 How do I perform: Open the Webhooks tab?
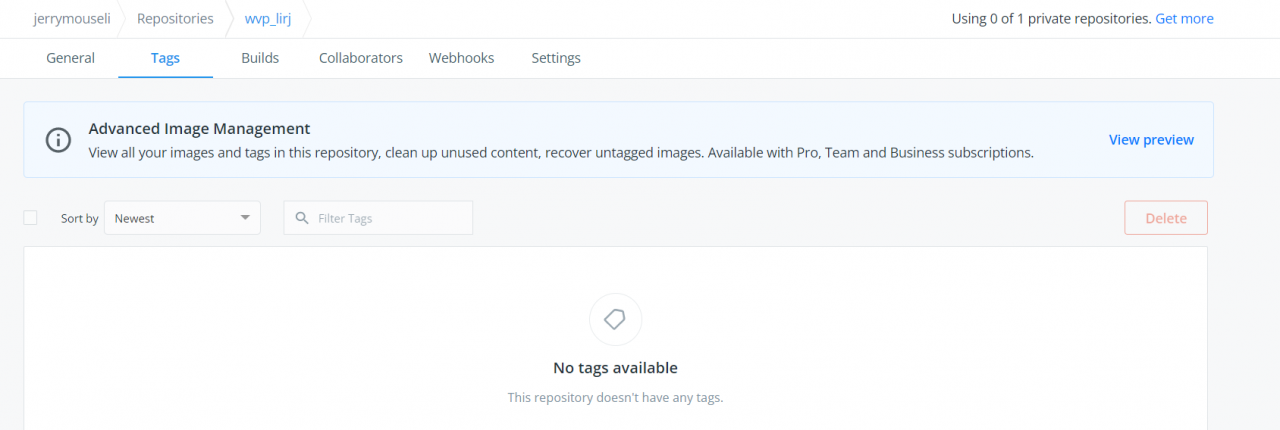[461, 58]
